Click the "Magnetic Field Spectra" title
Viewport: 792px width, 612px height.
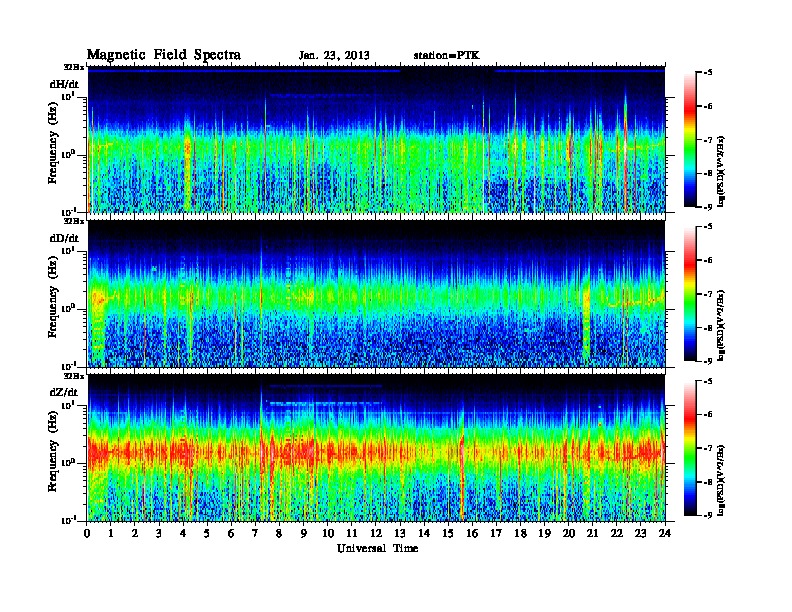pos(164,55)
